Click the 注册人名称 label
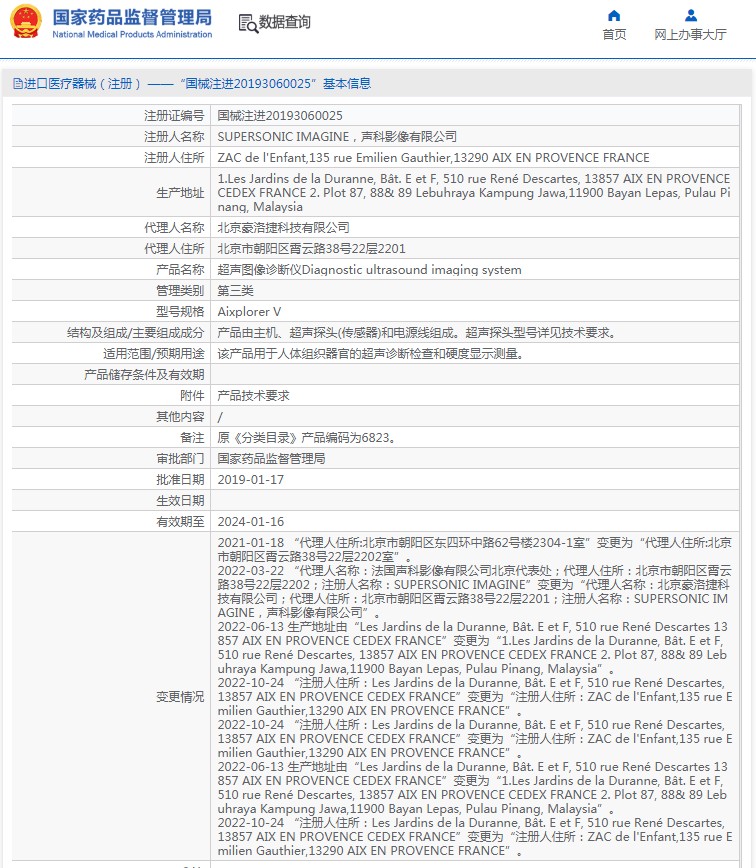Viewport: 756px width, 868px height. pyautogui.click(x=174, y=137)
